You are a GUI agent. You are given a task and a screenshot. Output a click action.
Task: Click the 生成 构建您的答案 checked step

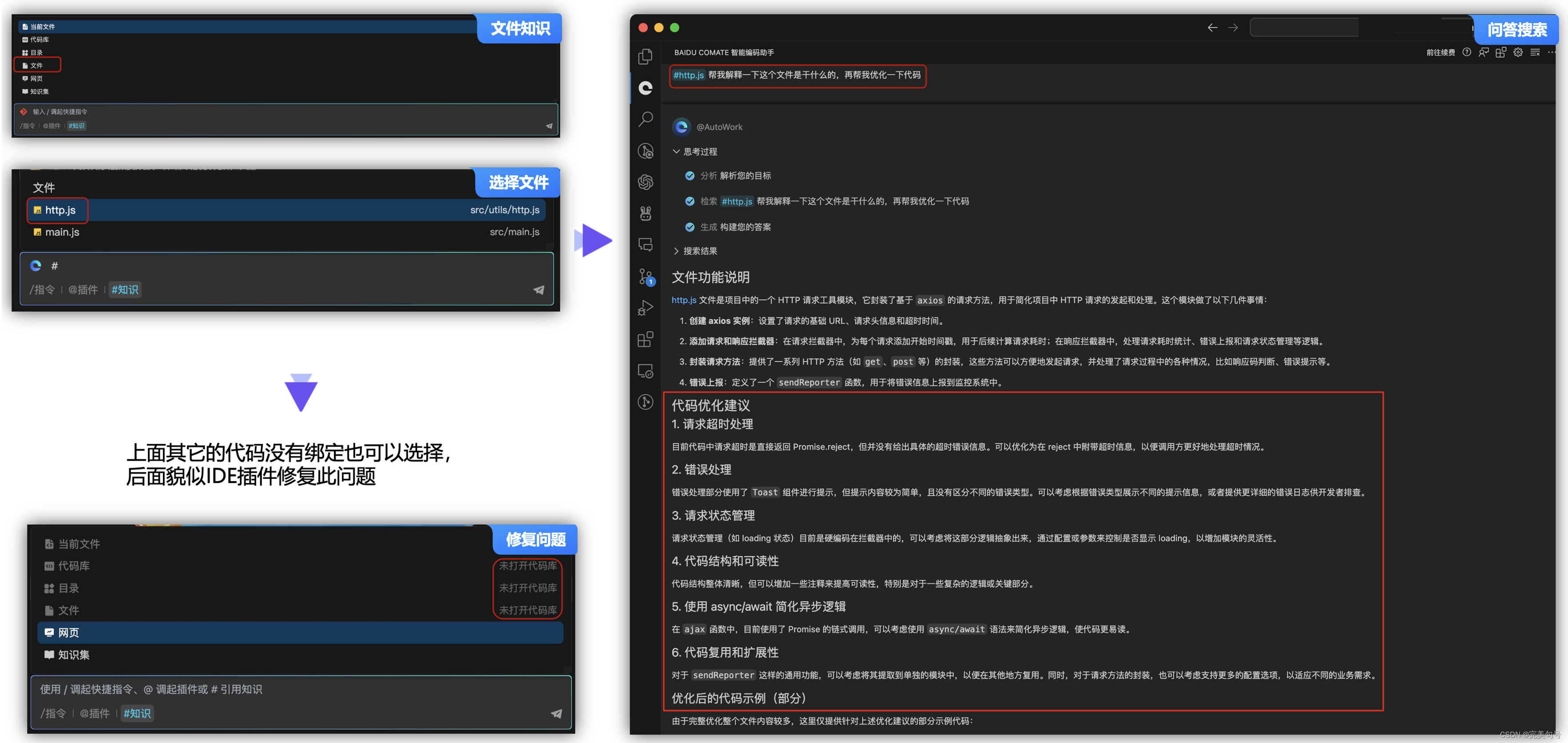pyautogui.click(x=728, y=227)
